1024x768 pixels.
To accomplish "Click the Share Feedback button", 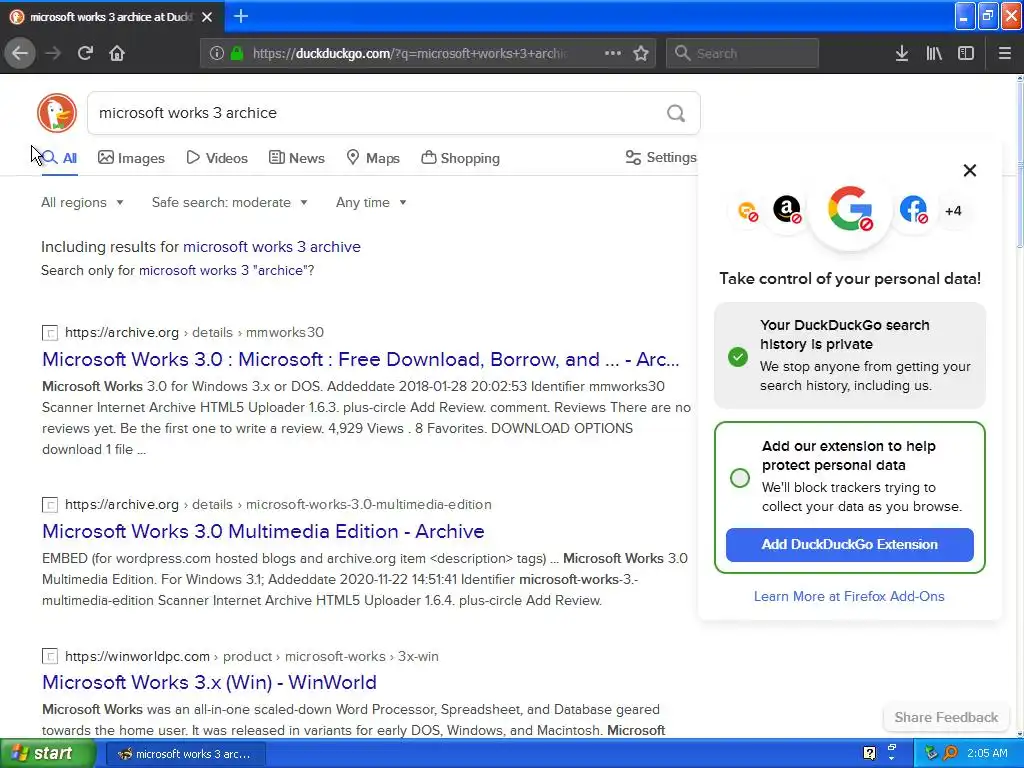I will (x=946, y=717).
